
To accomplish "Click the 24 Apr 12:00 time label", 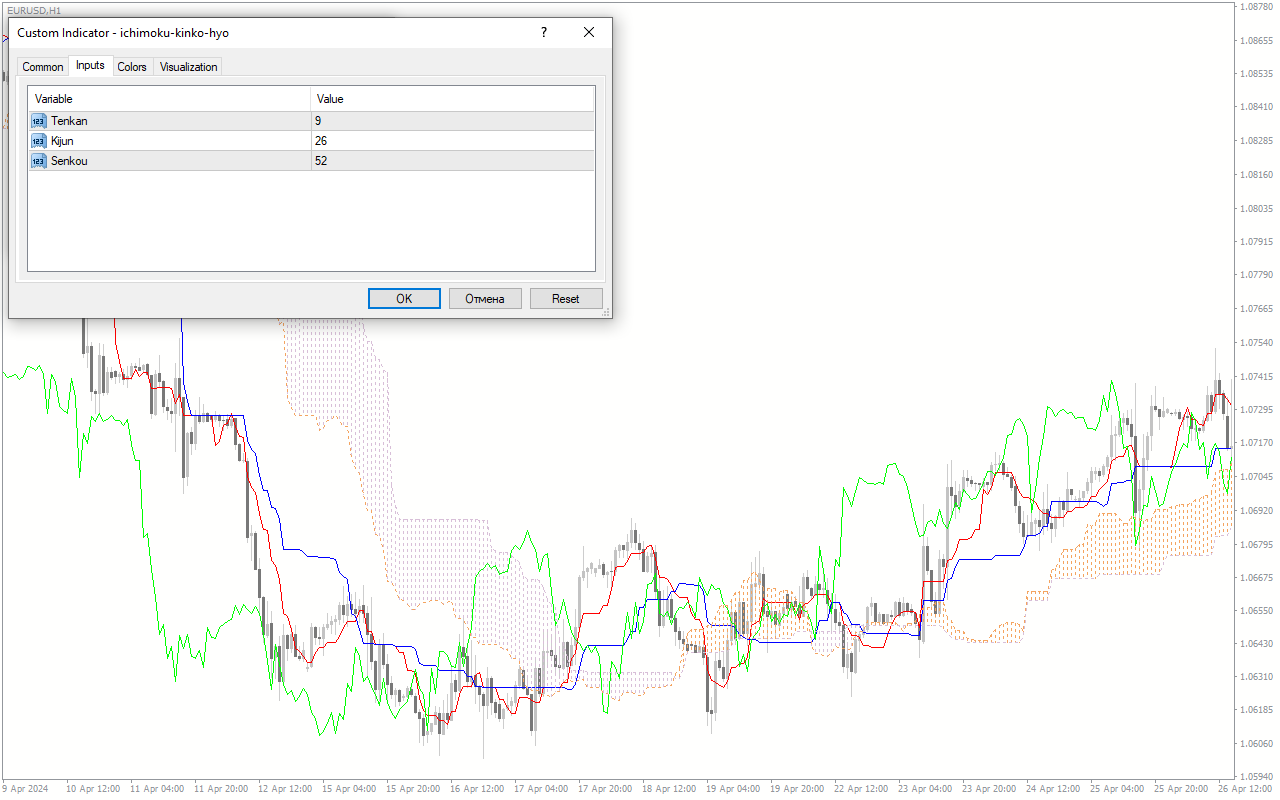I will pyautogui.click(x=1053, y=789).
